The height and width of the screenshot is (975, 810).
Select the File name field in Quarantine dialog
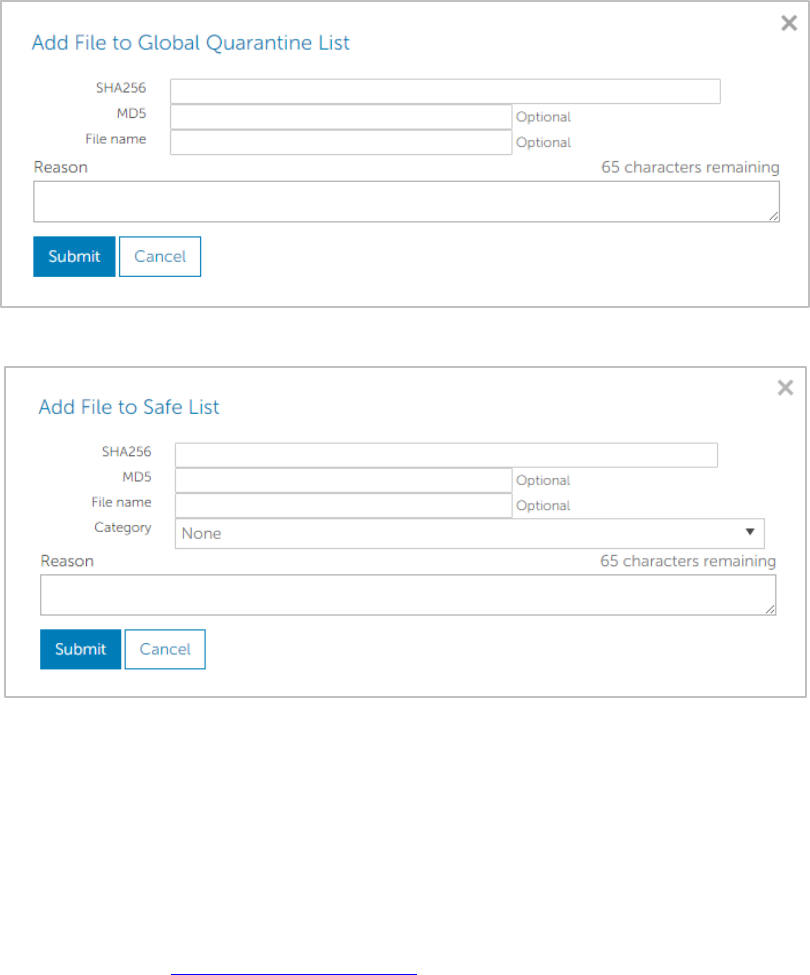pos(341,142)
